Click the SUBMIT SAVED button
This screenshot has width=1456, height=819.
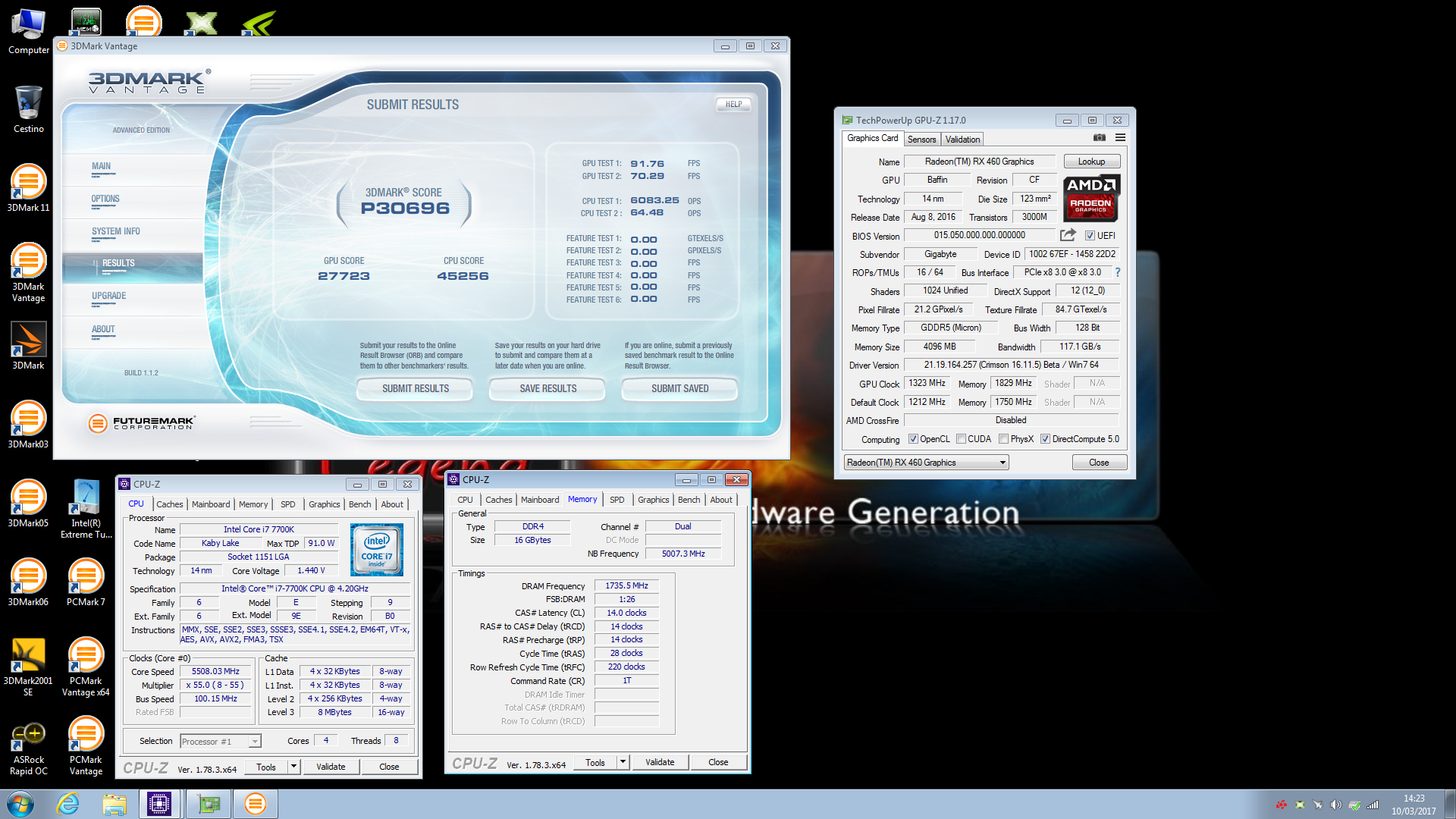[x=679, y=388]
